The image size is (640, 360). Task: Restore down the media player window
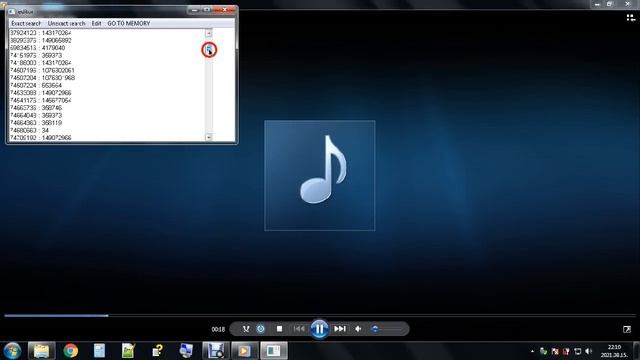(x=609, y=4)
